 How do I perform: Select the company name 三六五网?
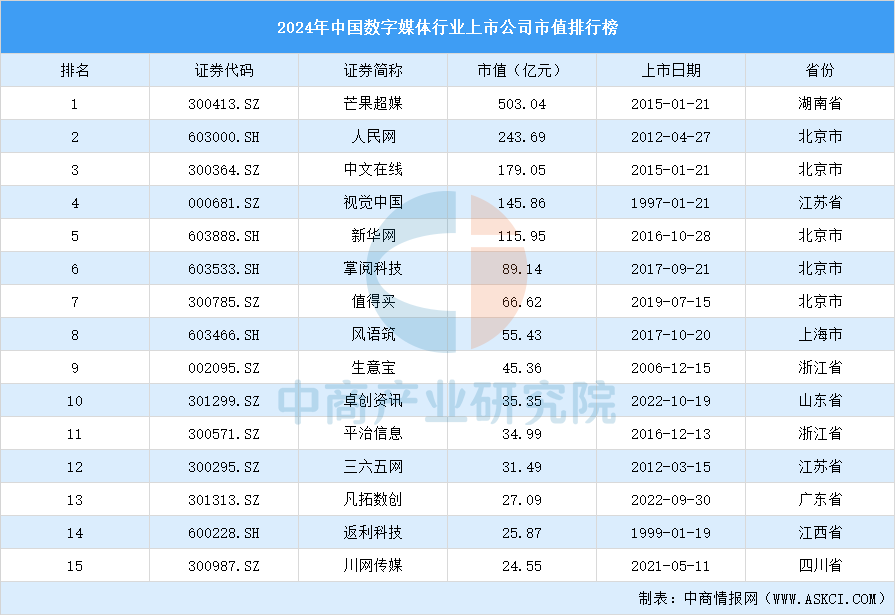click(373, 467)
